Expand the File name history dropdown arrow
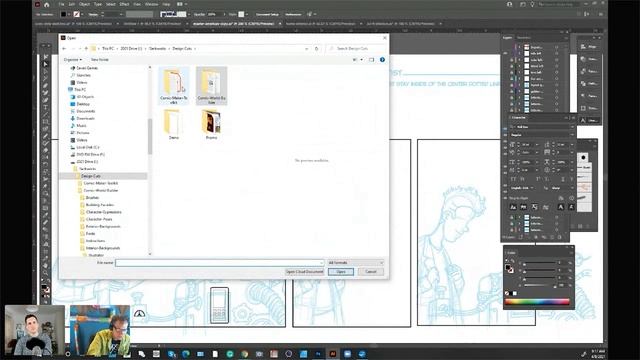Screen dimensions: 640x360 pos(322,263)
